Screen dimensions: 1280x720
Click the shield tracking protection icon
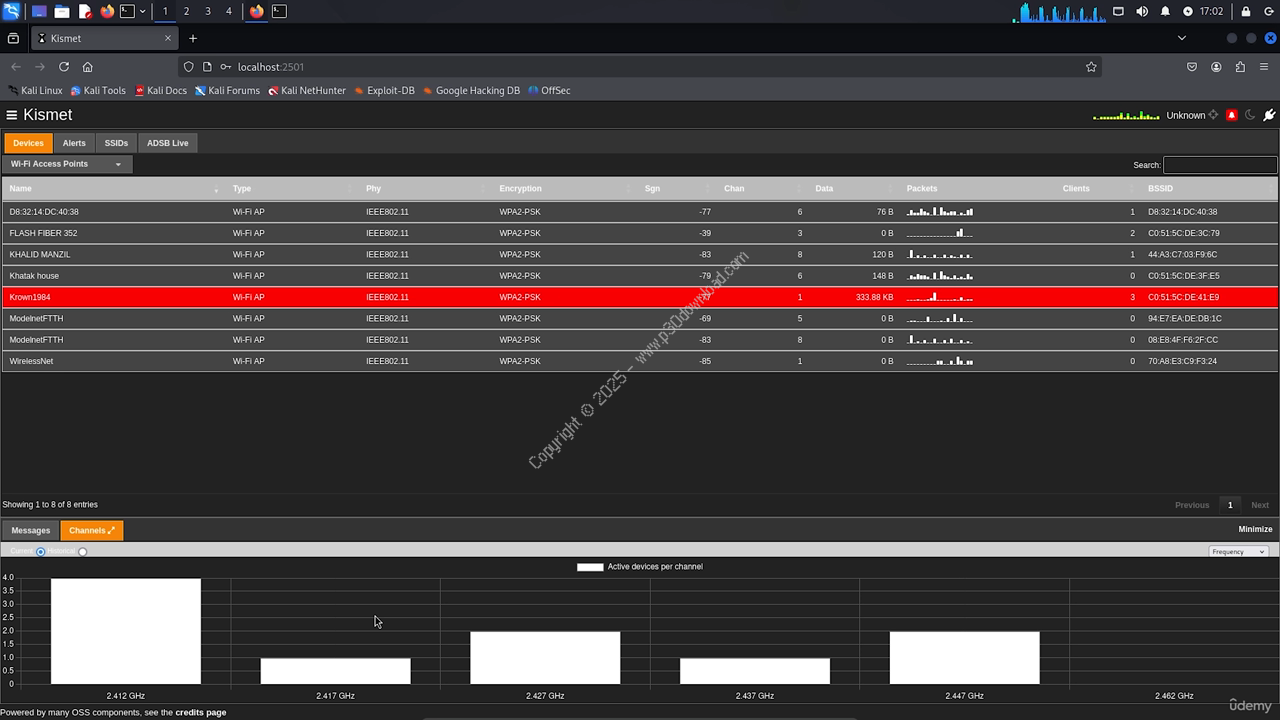[x=188, y=66]
